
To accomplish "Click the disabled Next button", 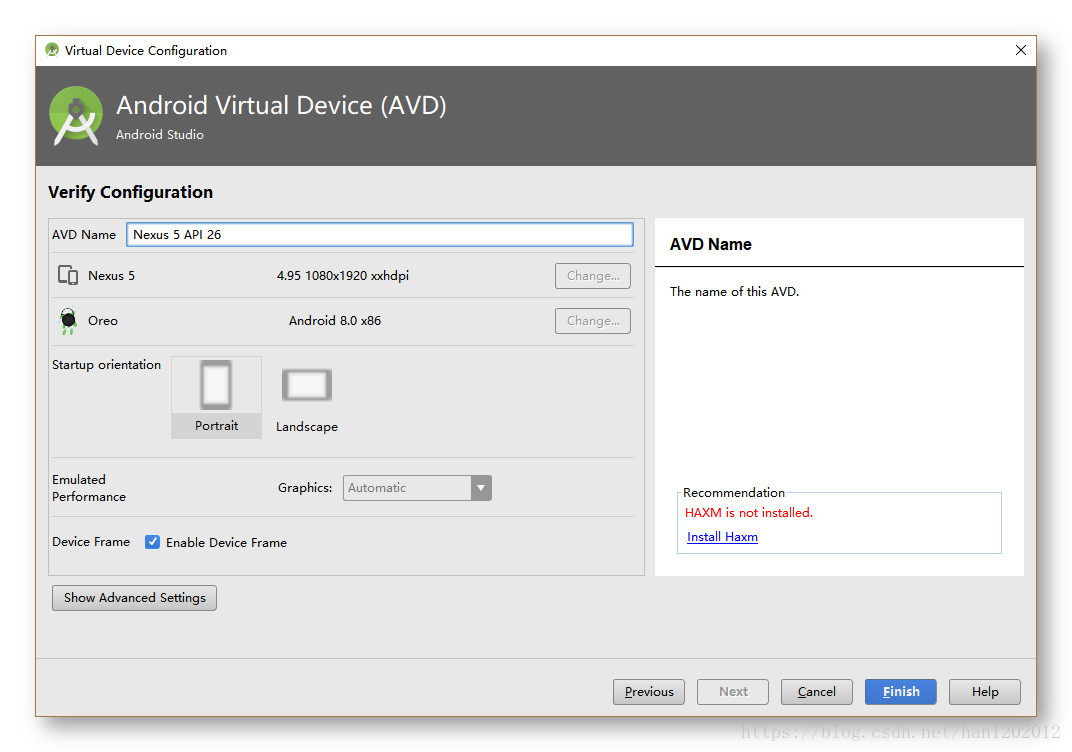I will [x=733, y=691].
